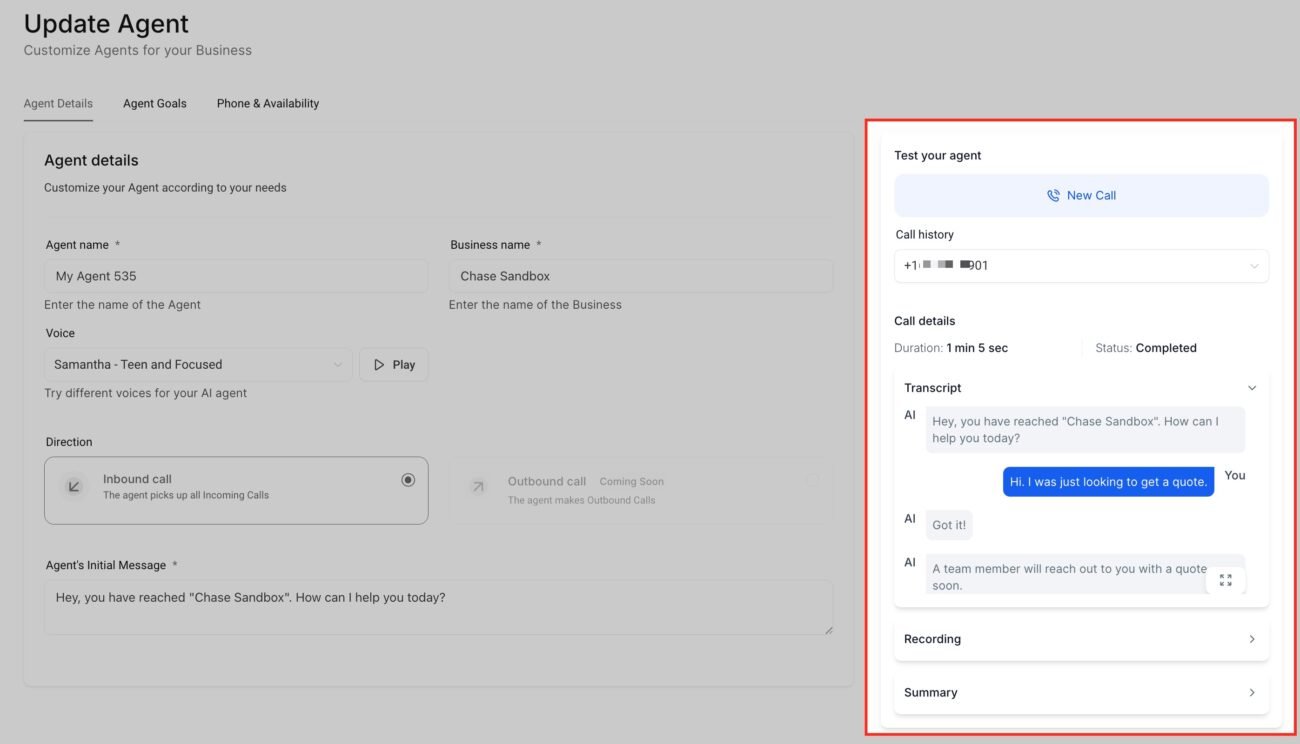
Task: Click the Play triangle to preview Samantha's voice
Action: [379, 364]
